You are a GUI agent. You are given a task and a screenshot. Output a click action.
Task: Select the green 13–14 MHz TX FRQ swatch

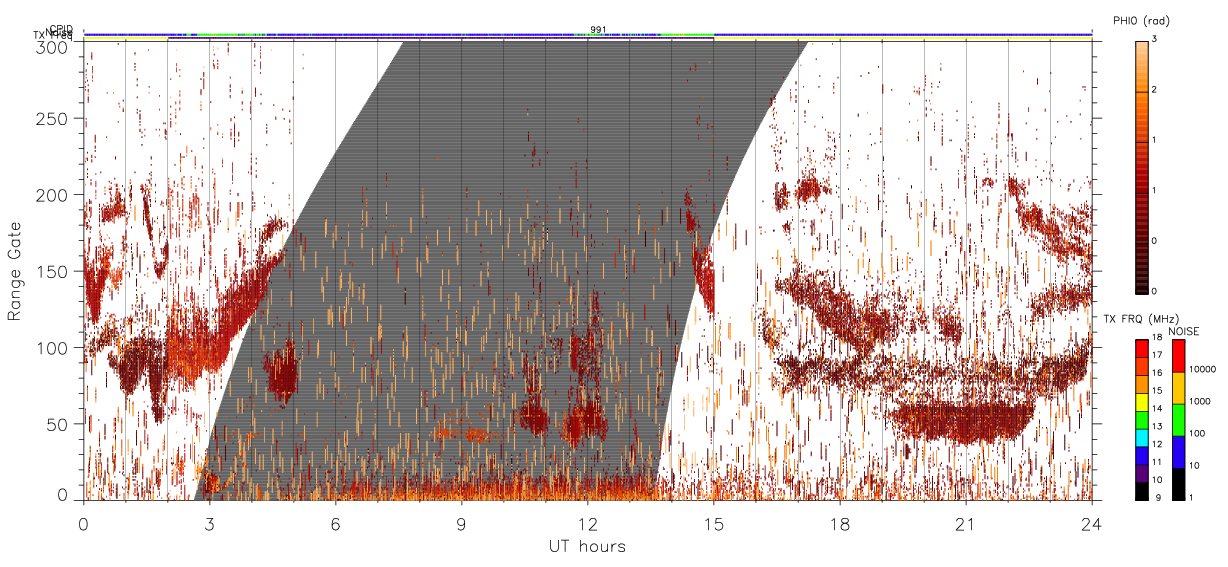tap(1141, 418)
